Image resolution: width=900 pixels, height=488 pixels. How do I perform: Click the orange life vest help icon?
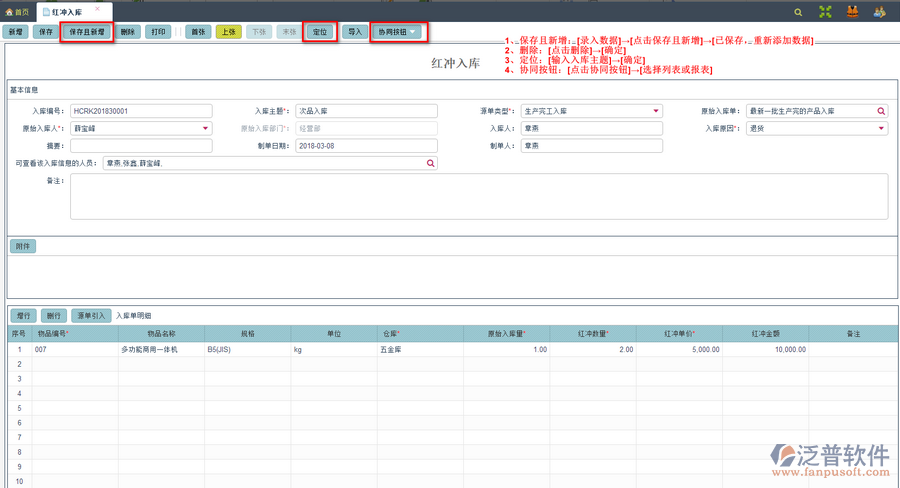pyautogui.click(x=852, y=12)
